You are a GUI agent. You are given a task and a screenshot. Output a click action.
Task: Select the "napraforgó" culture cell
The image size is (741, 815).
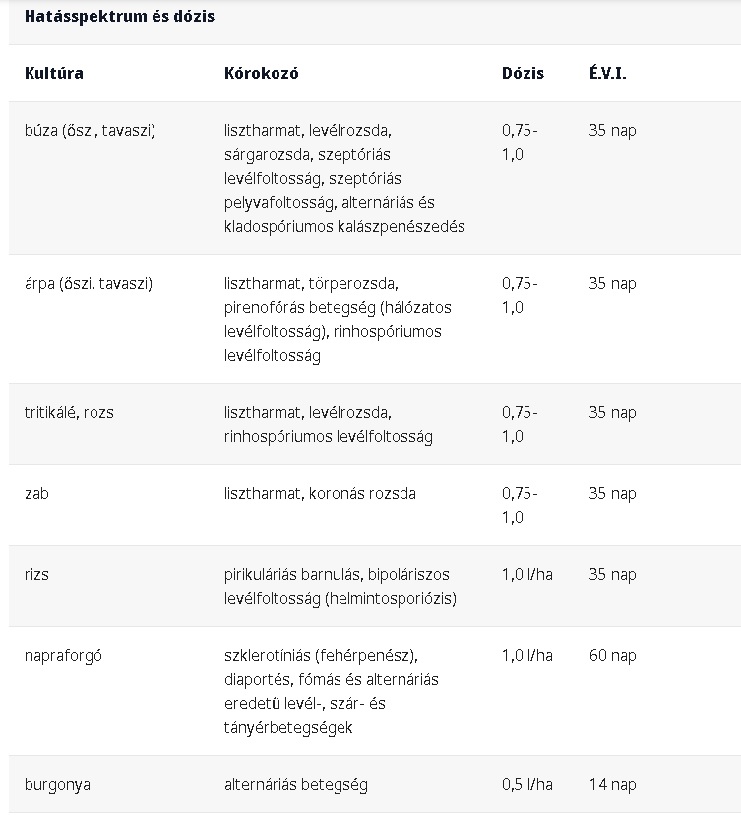63,656
